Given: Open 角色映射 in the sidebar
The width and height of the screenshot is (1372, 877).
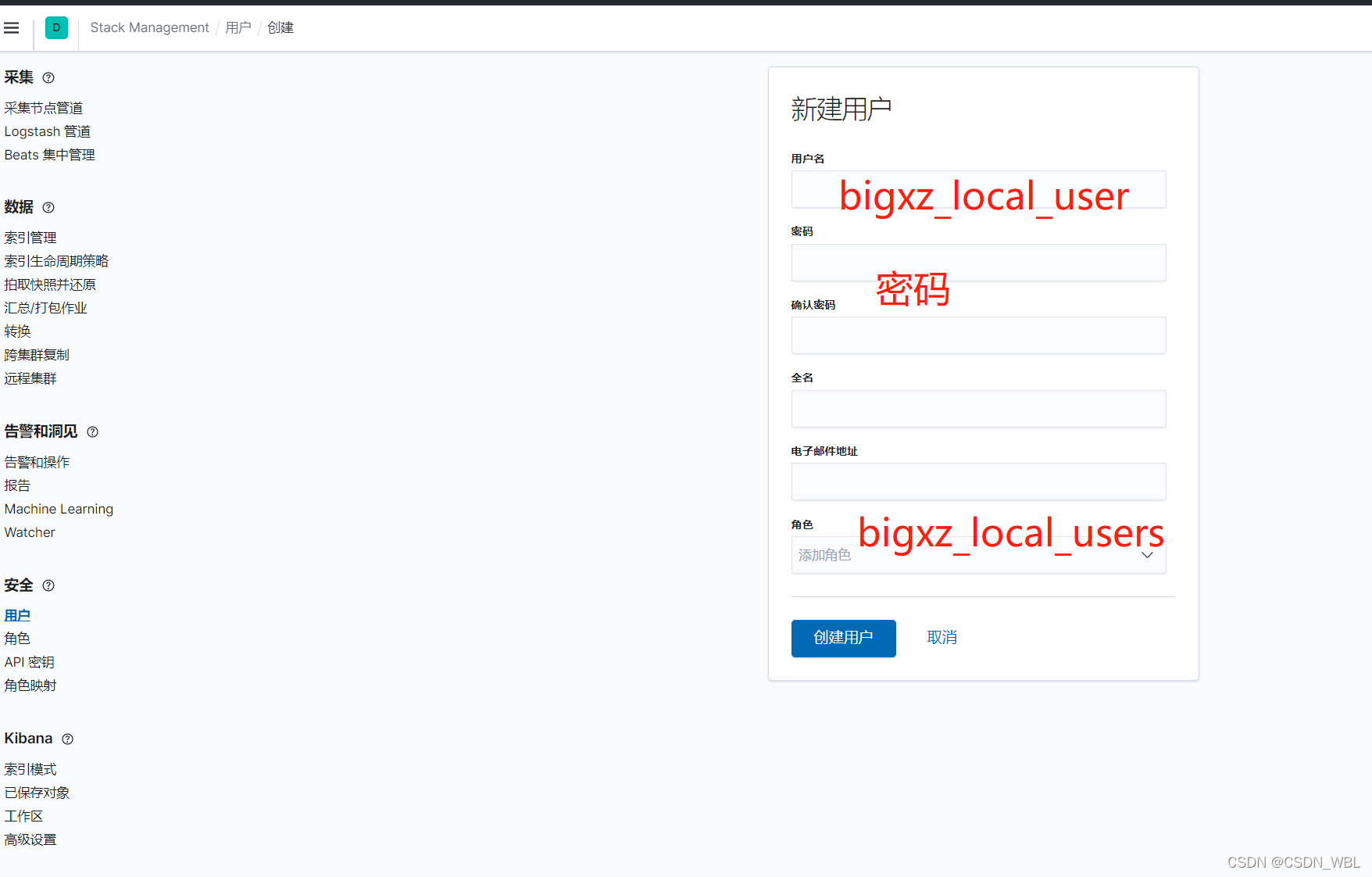Looking at the screenshot, I should [30, 685].
